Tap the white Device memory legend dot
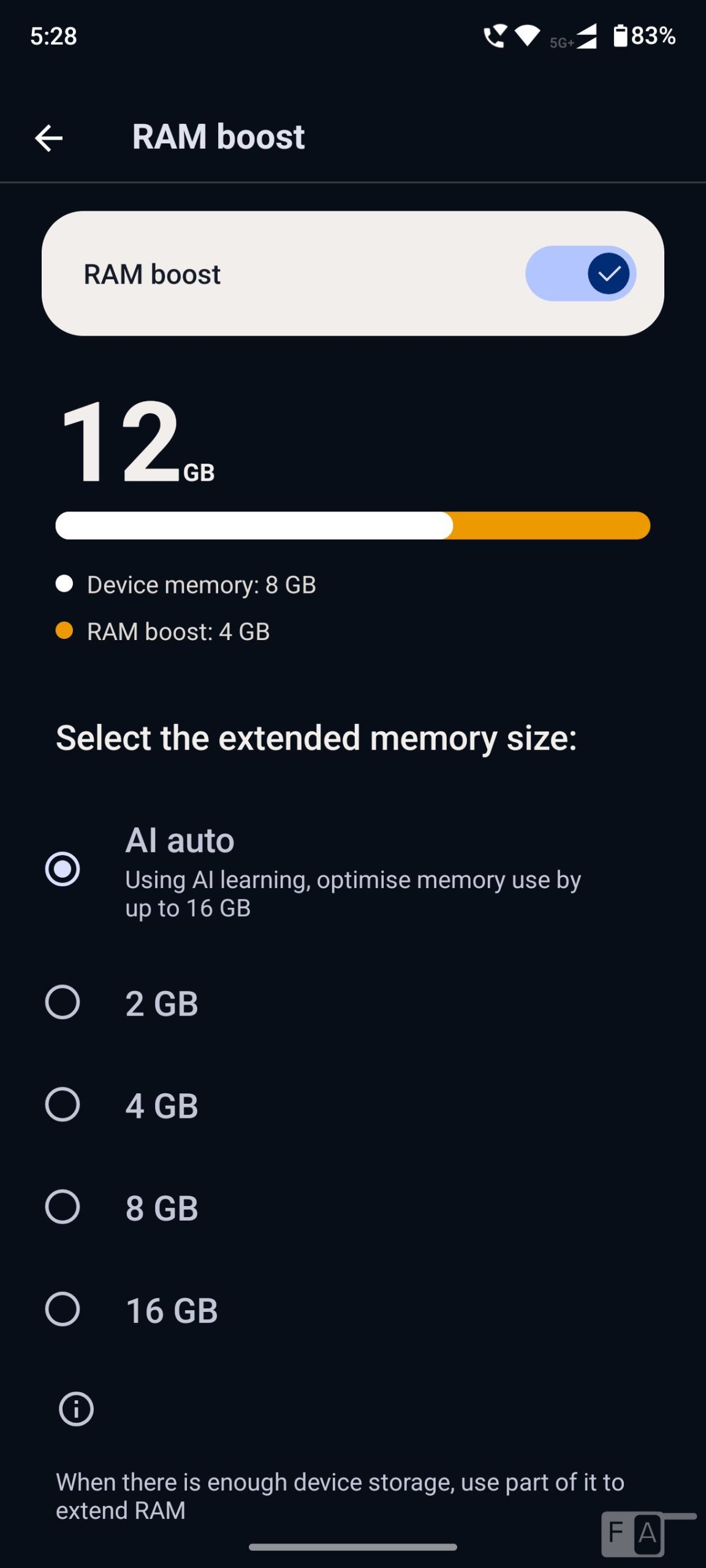 64,584
